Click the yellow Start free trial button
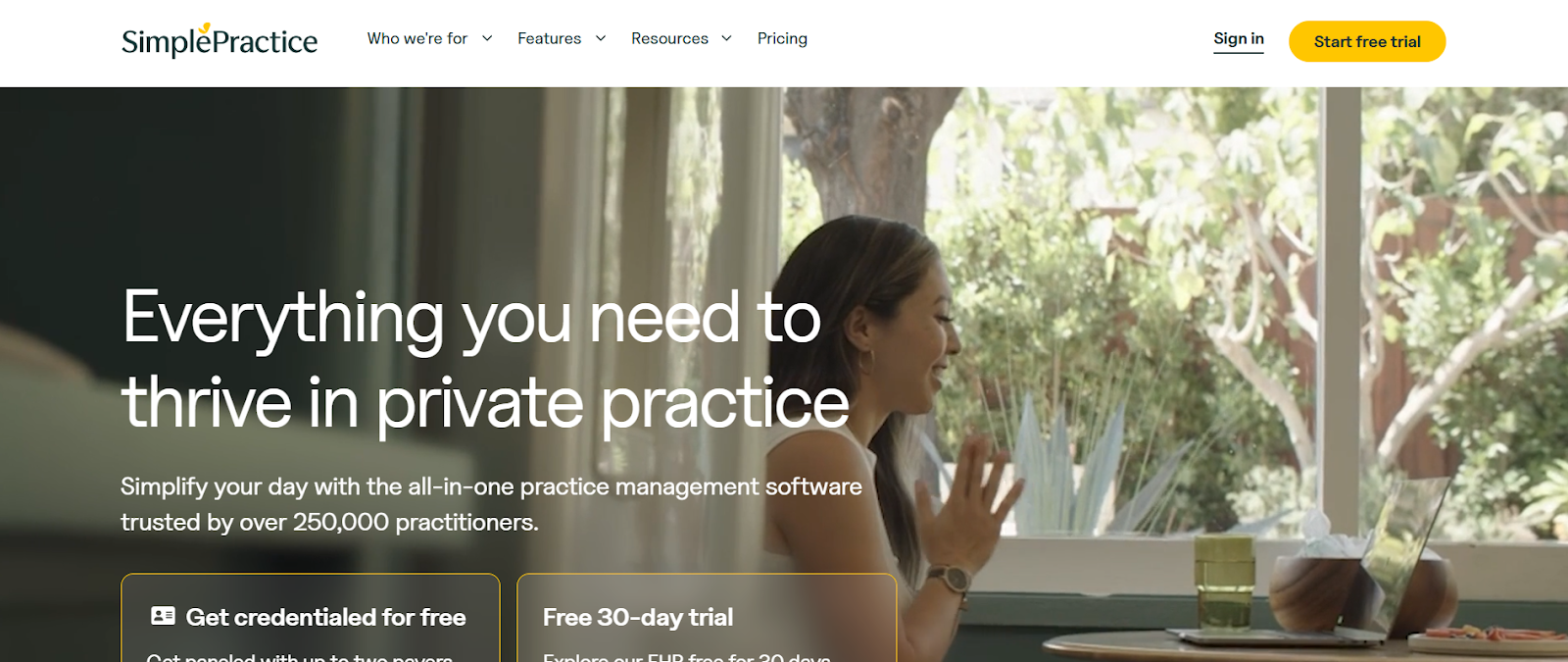 1367,41
